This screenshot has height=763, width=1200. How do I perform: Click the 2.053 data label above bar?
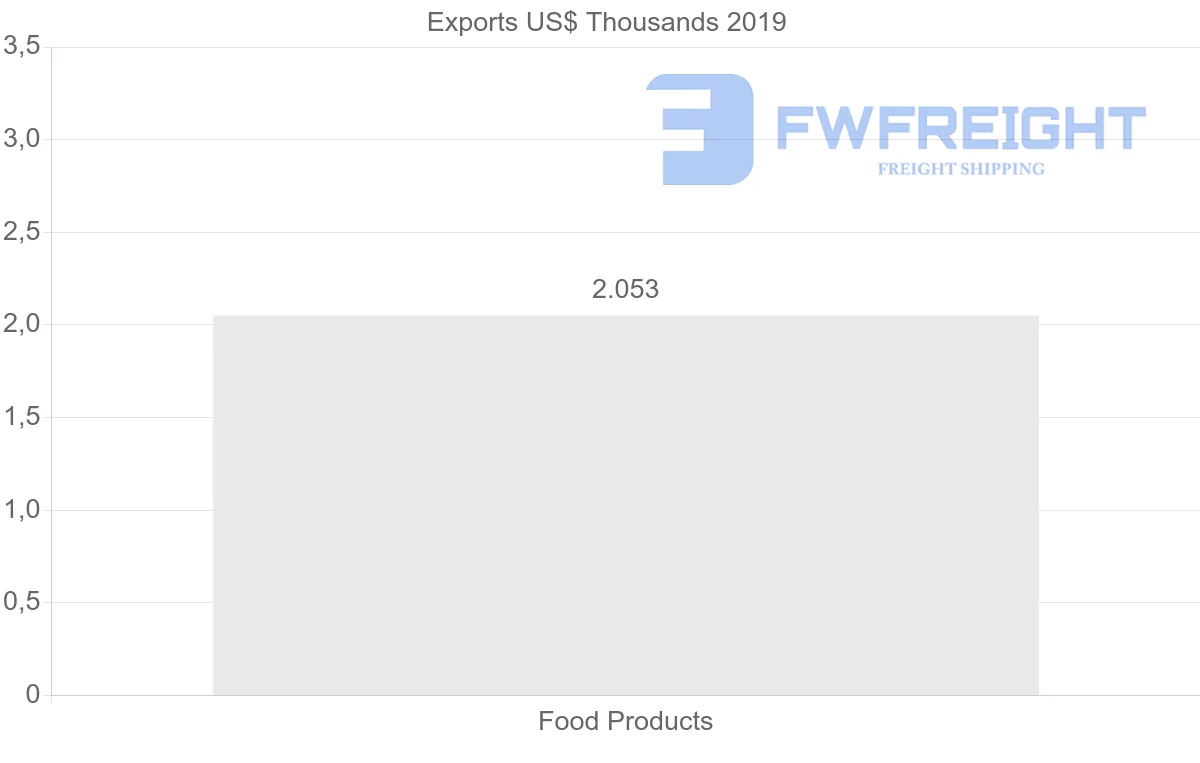click(625, 290)
